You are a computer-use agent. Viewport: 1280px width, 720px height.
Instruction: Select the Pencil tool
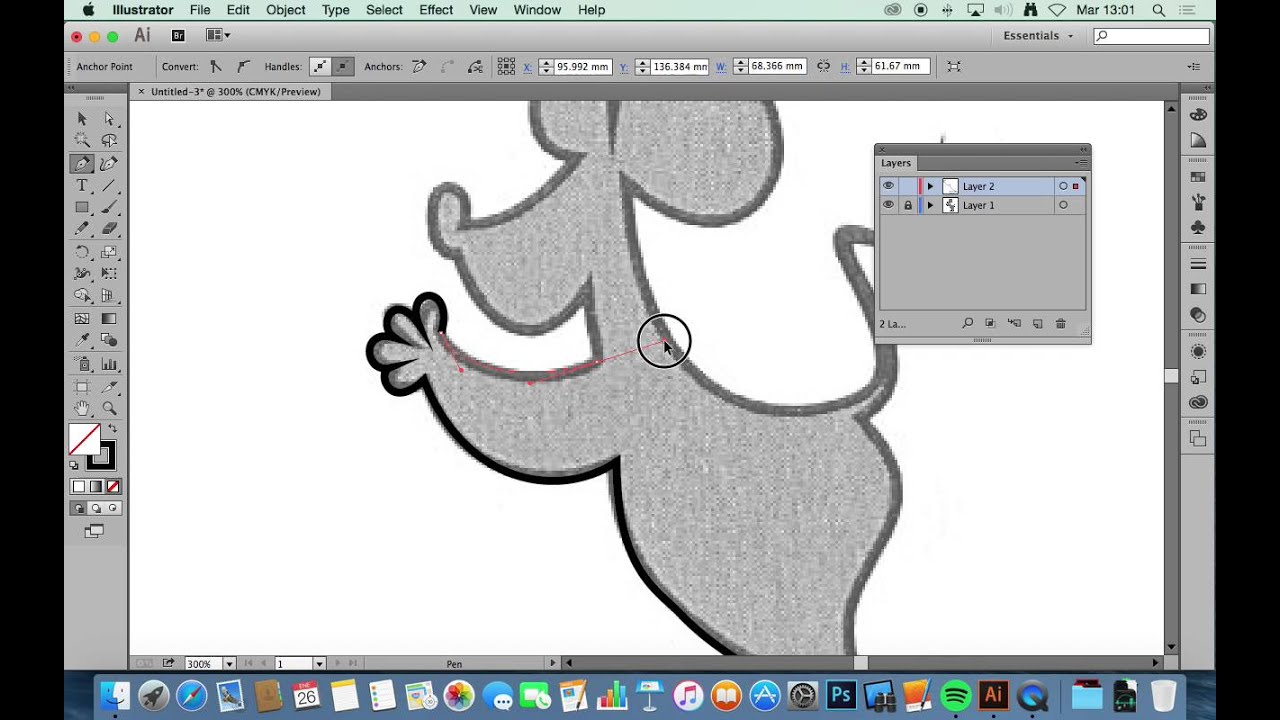(82, 230)
